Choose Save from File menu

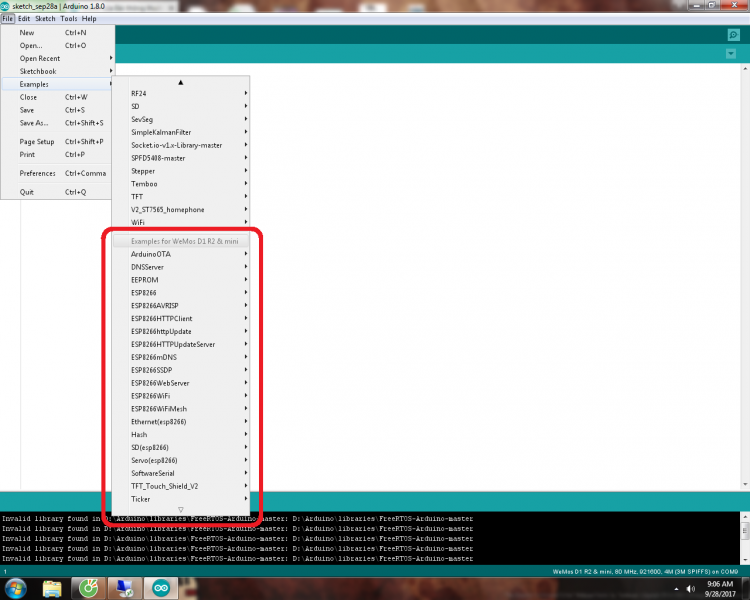[57, 110]
